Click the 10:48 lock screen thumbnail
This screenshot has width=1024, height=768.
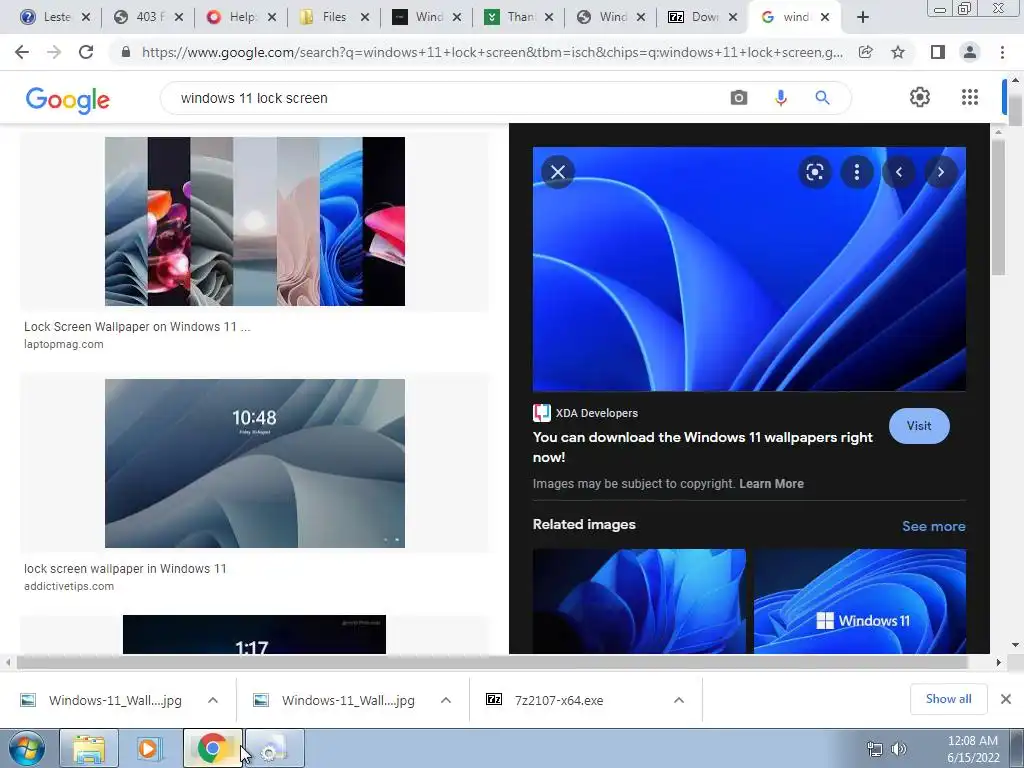pos(255,463)
